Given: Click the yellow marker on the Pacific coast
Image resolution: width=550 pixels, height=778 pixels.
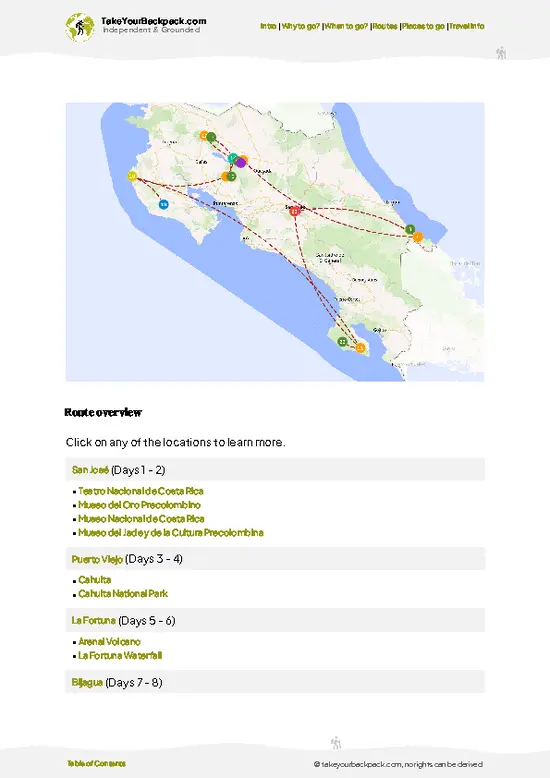Looking at the screenshot, I should point(132,176).
